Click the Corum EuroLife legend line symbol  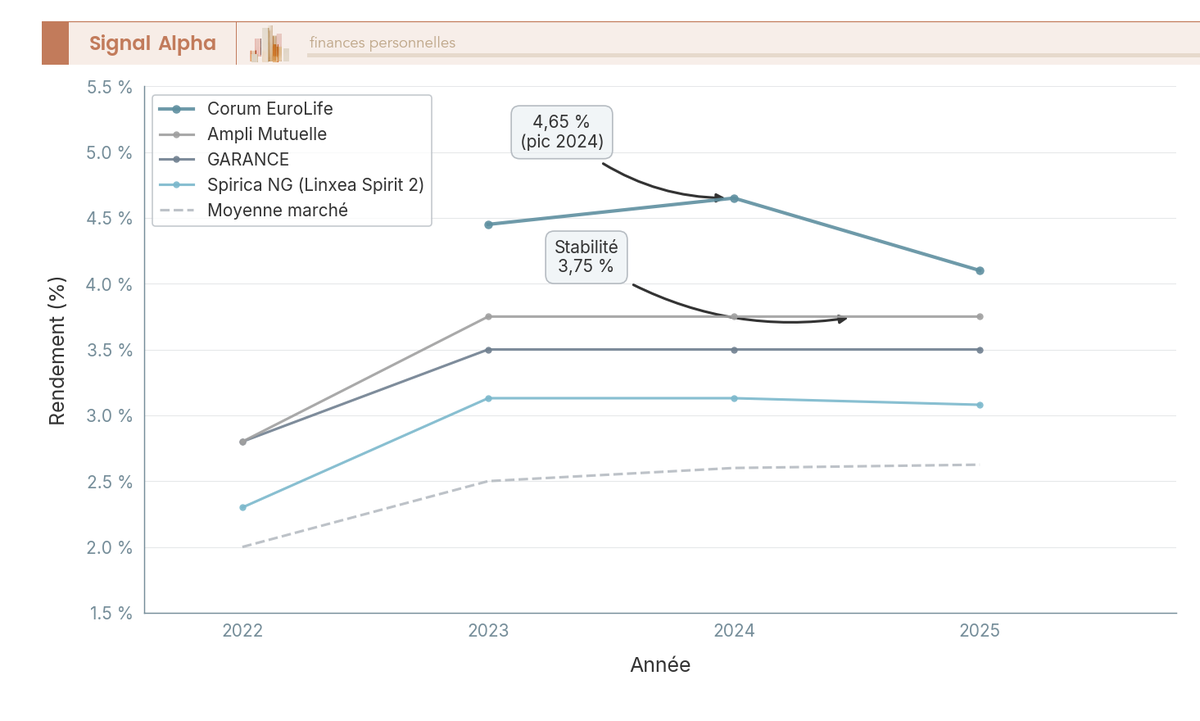point(178,108)
